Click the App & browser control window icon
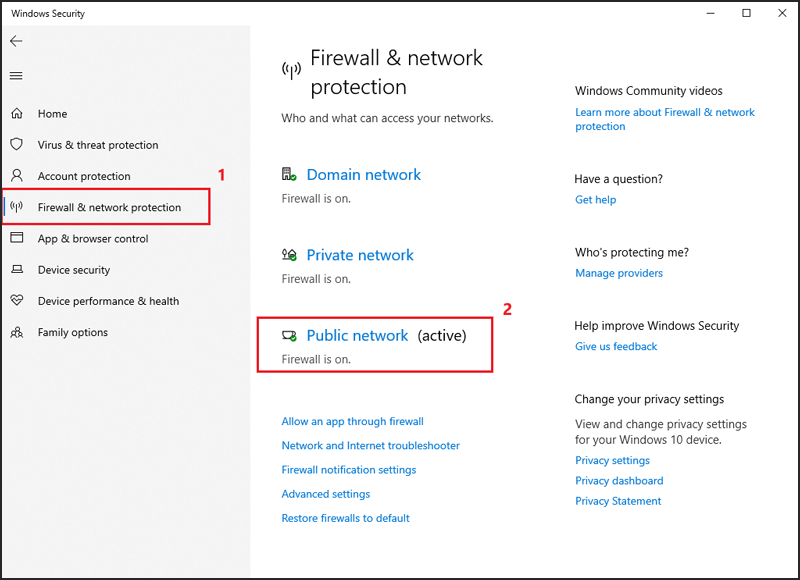Screen dimensions: 800x580 click(x=17, y=238)
